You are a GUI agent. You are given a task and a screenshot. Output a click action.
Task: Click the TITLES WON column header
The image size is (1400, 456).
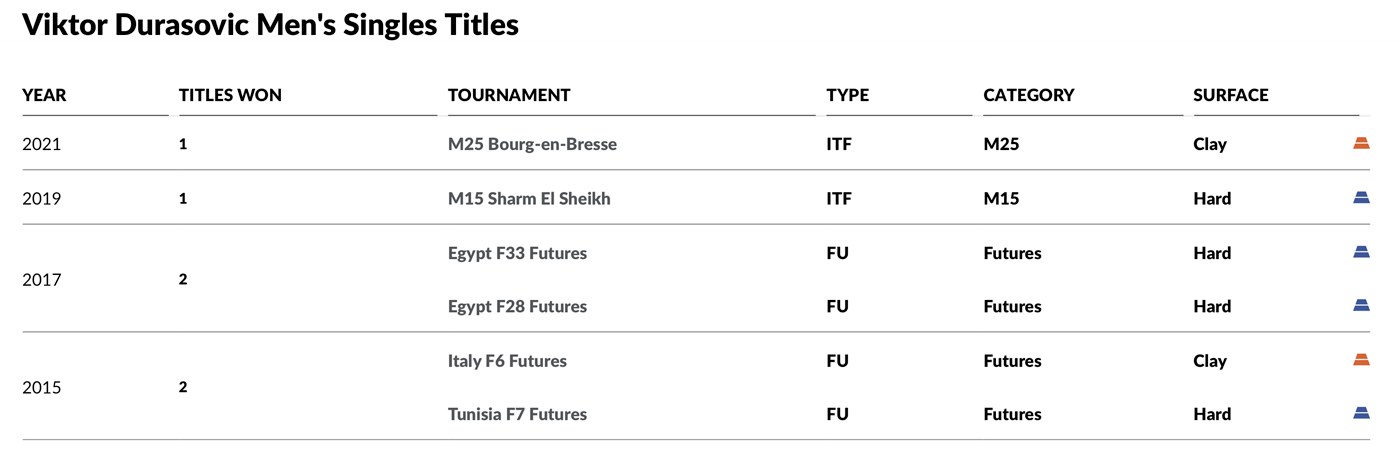pos(230,95)
